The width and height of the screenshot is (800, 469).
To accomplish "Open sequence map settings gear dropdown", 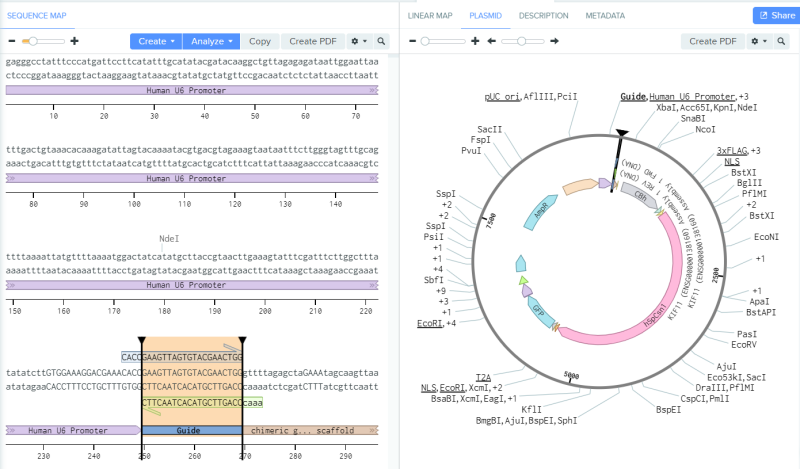I will (359, 41).
